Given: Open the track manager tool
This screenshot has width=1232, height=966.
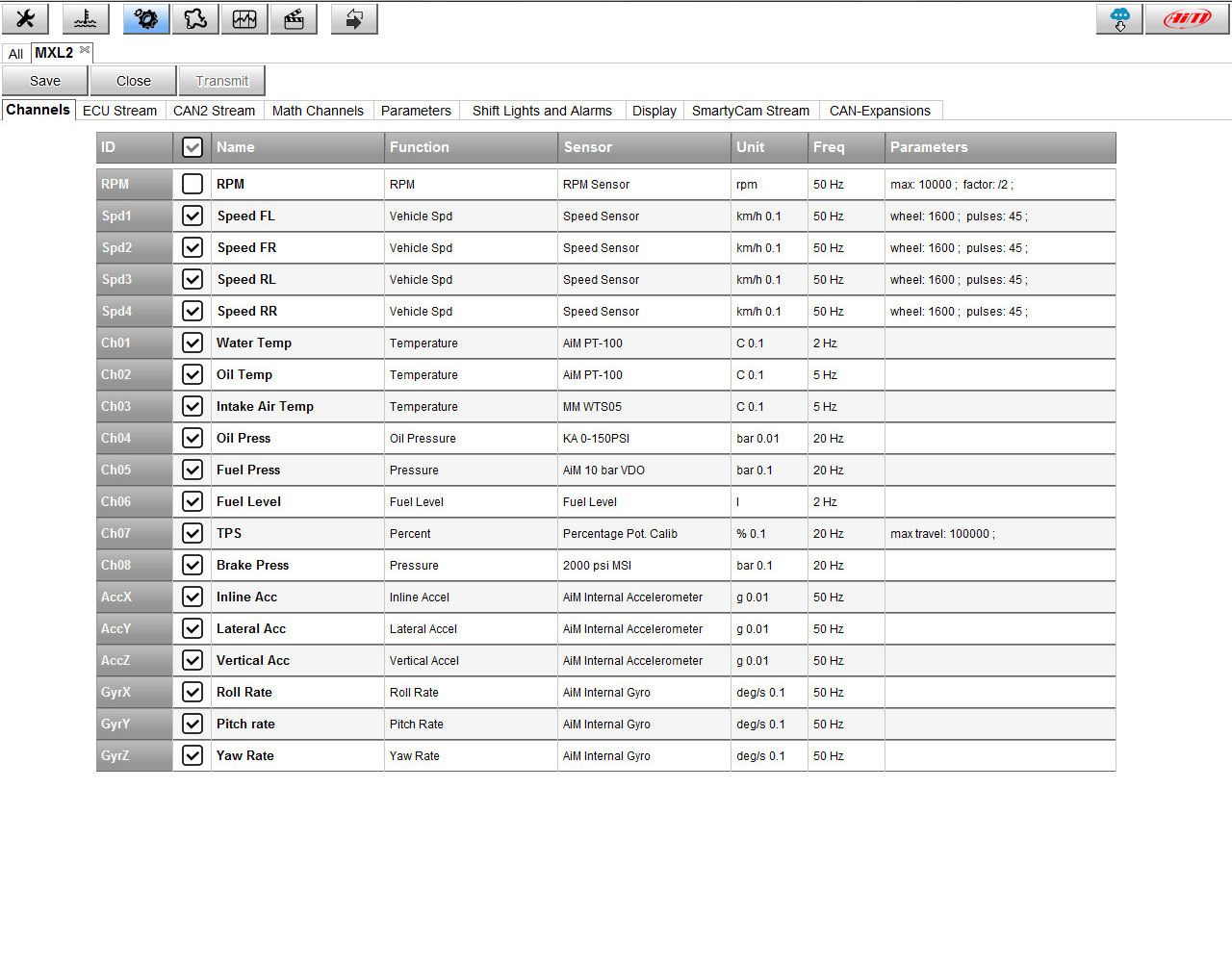Looking at the screenshot, I should click(195, 18).
